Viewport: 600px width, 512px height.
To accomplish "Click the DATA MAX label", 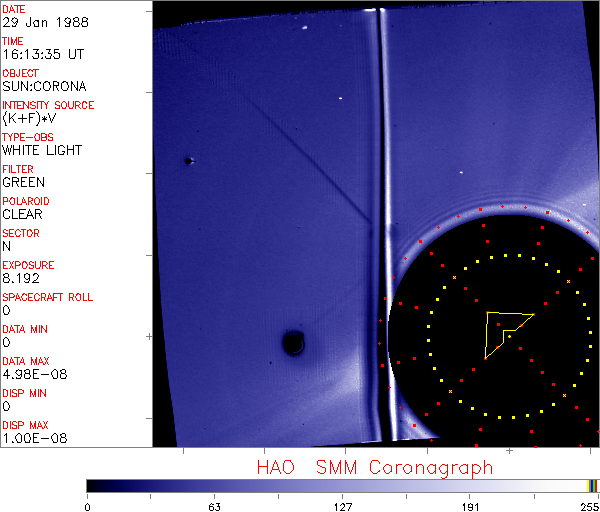I will (x=26, y=361).
